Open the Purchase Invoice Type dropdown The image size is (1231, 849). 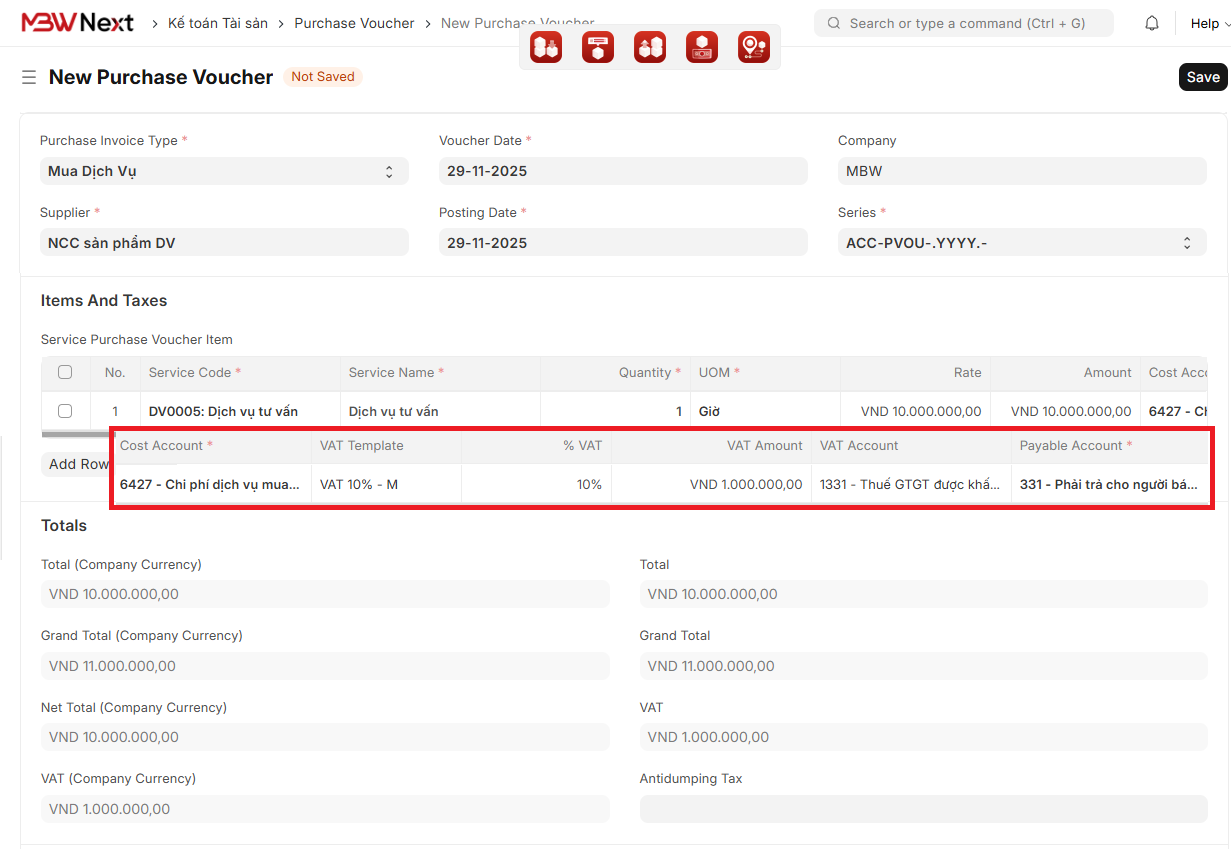[x=223, y=171]
